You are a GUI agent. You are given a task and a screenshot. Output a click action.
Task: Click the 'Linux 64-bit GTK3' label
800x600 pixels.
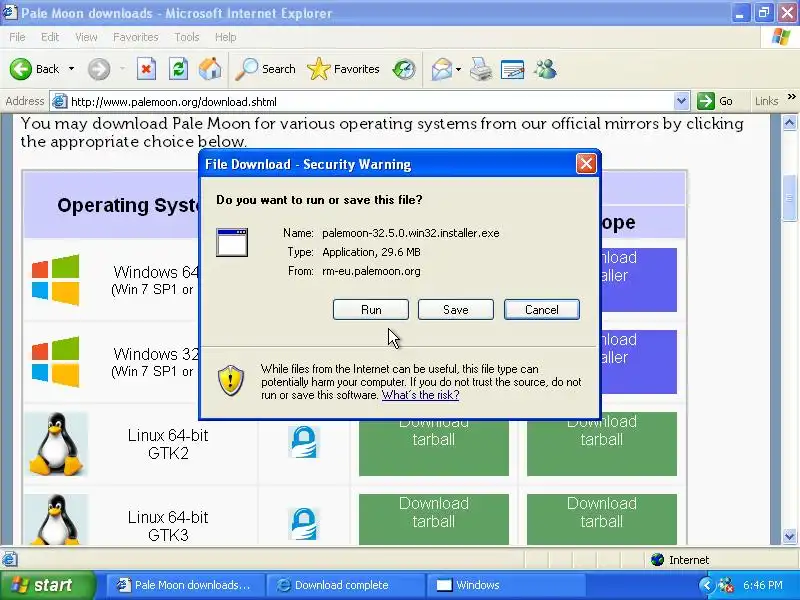tap(168, 526)
